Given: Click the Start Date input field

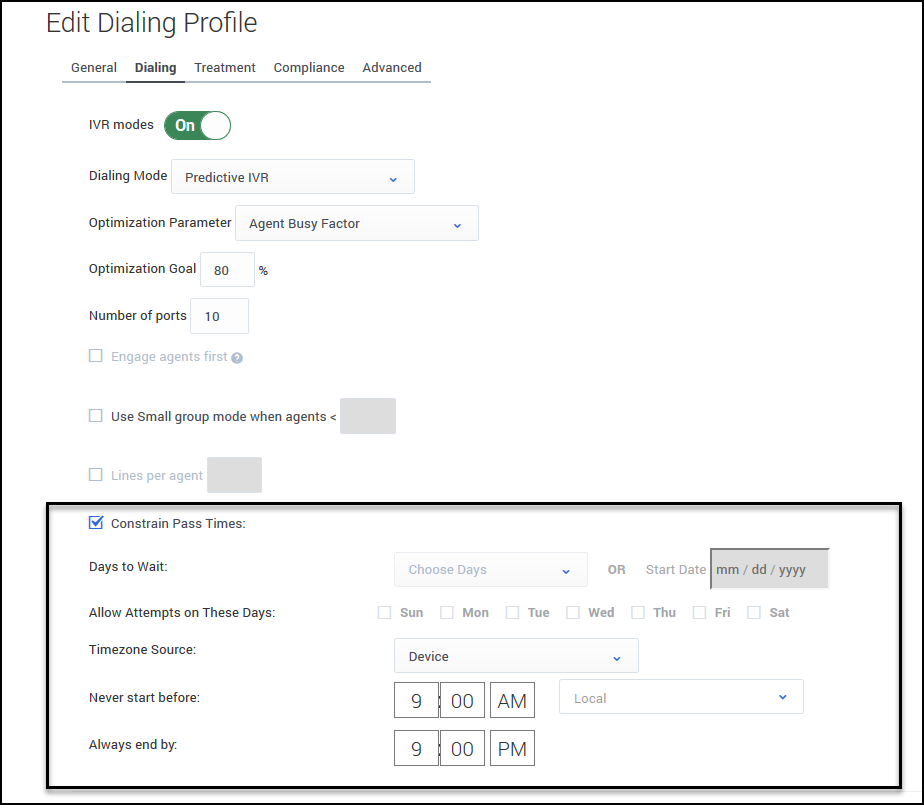Looking at the screenshot, I should 769,570.
